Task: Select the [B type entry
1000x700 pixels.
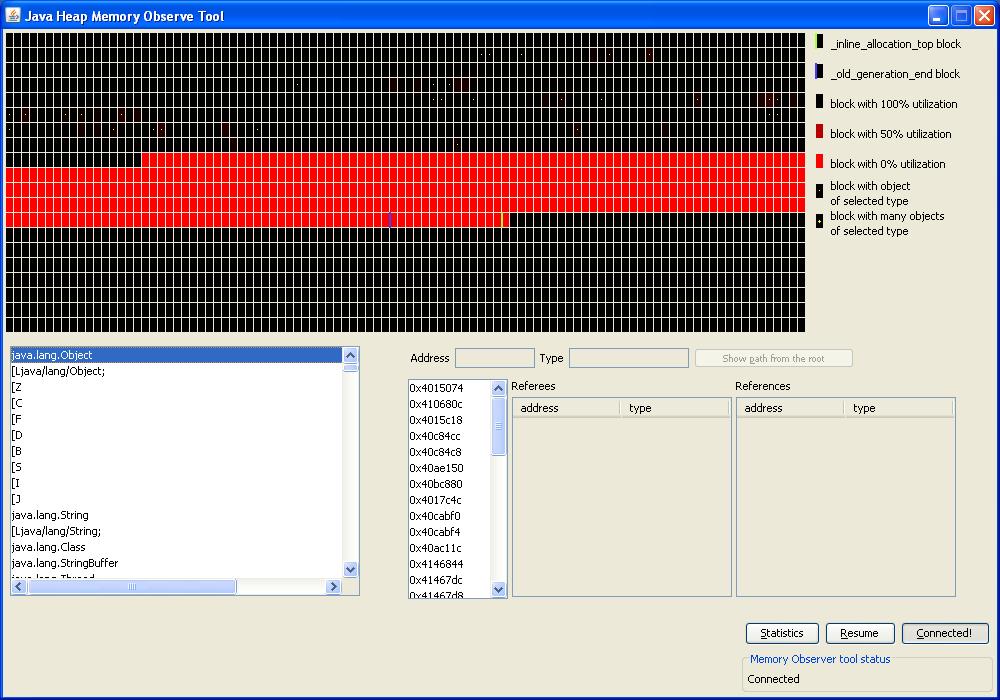Action: point(177,451)
